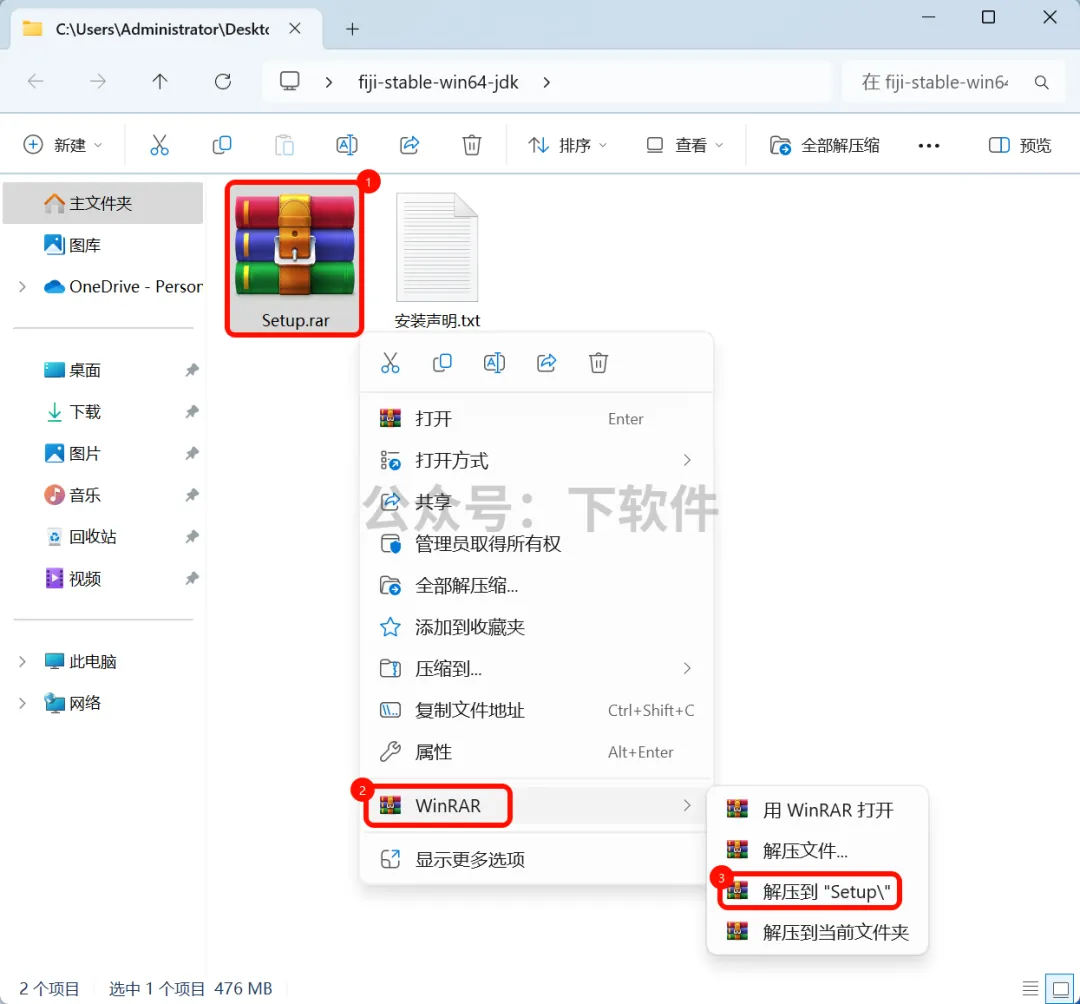This screenshot has height=1004, width=1080.
Task: Open the new tab plus button
Action: coord(352,29)
